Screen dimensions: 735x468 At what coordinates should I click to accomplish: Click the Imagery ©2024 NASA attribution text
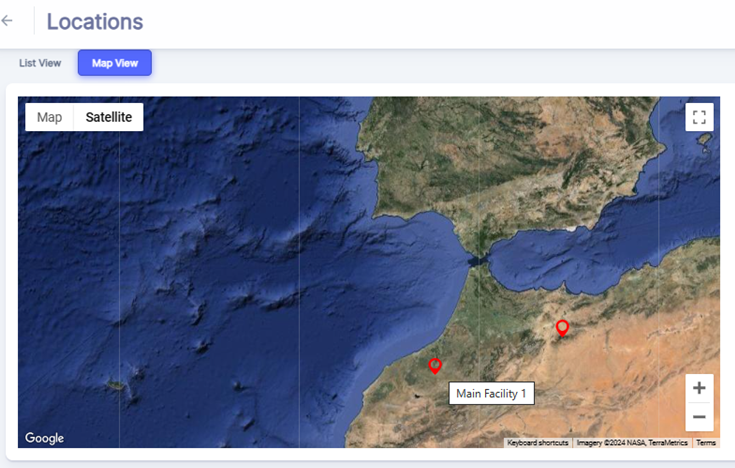click(x=632, y=442)
